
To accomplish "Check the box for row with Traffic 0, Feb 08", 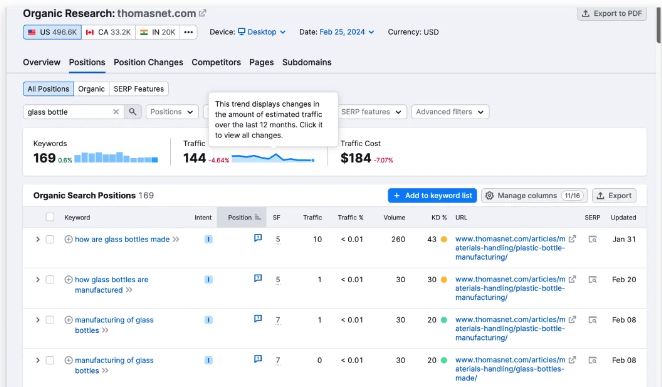I will click(x=50, y=360).
